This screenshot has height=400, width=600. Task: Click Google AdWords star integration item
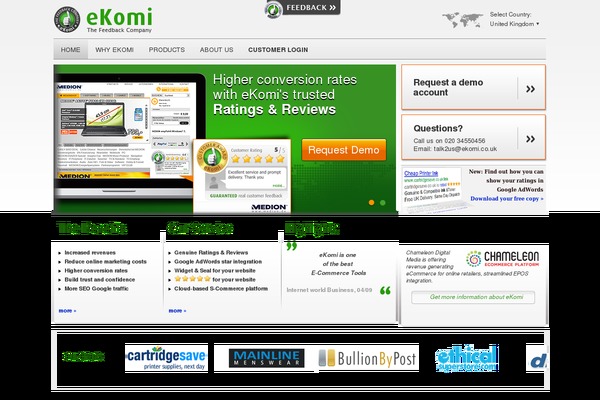(218, 261)
